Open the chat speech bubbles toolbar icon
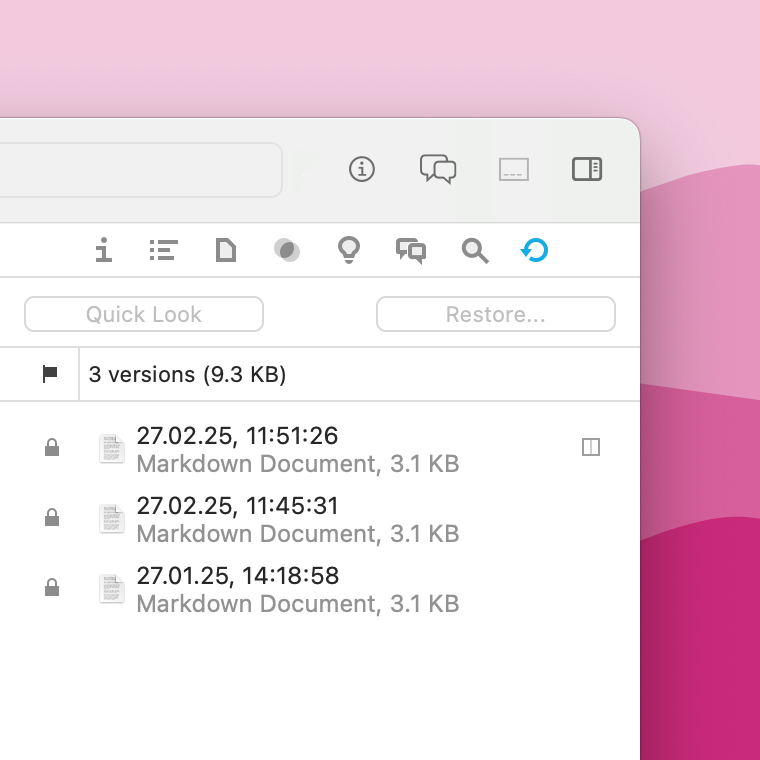 point(438,169)
